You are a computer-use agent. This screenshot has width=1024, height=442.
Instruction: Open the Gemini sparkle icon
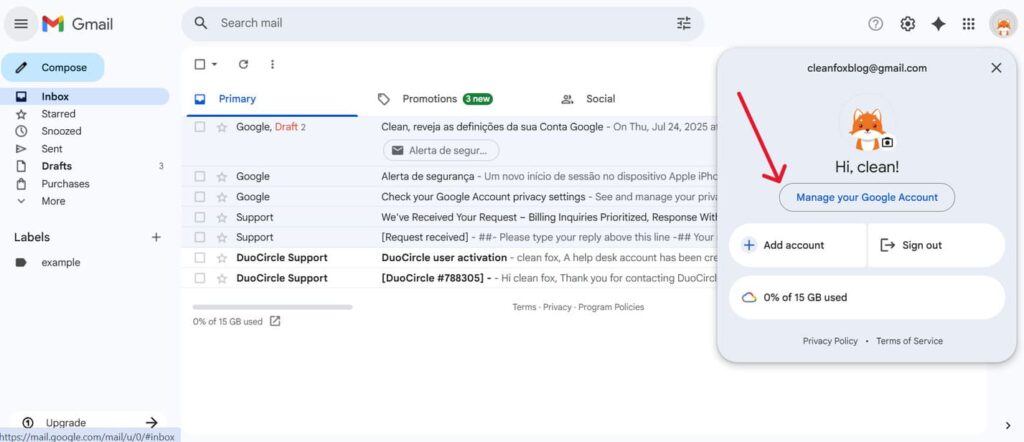pyautogui.click(x=938, y=24)
